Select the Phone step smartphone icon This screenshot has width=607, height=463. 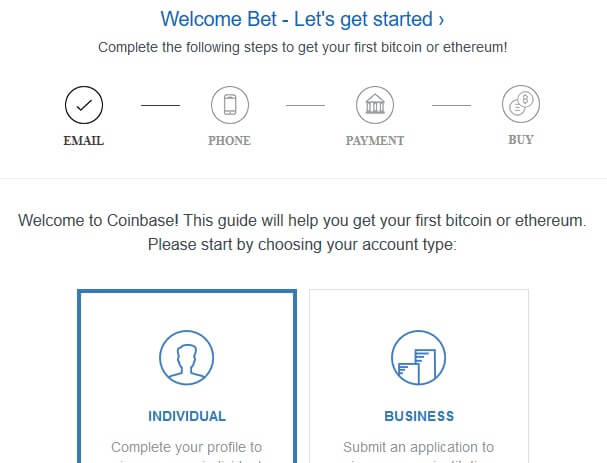coord(230,105)
